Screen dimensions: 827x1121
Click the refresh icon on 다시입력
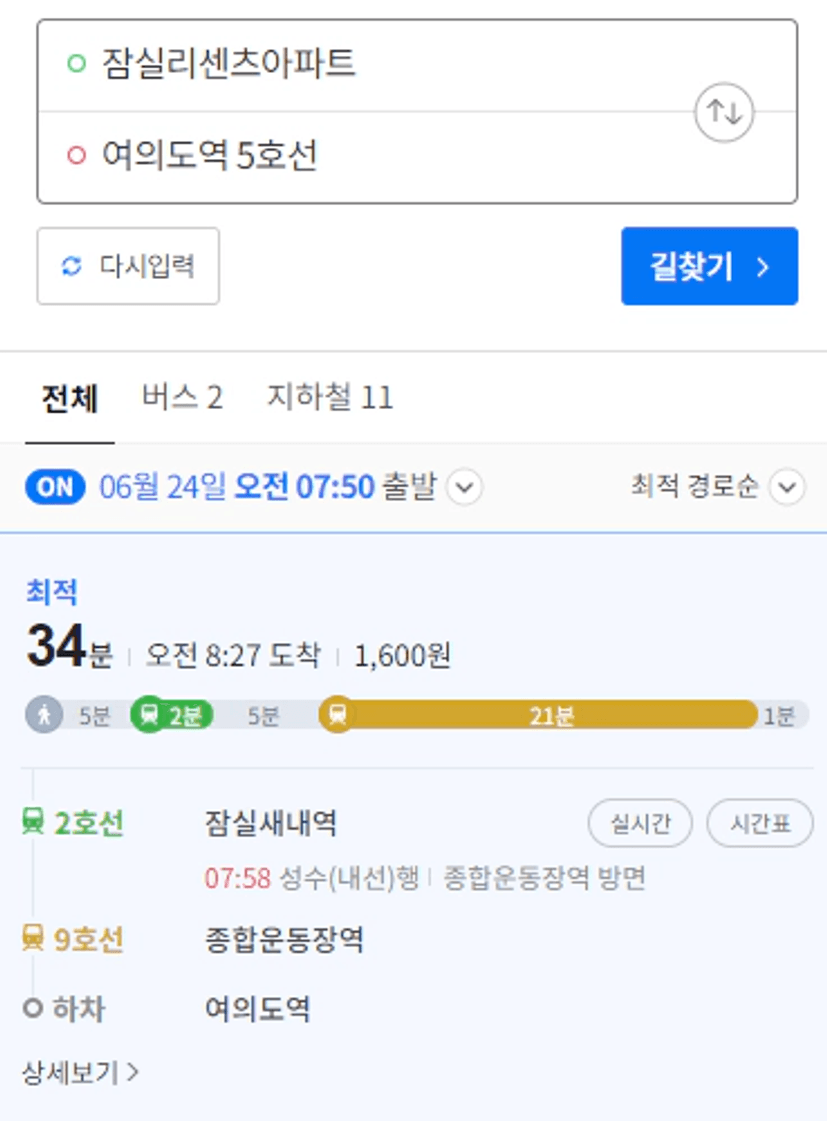tap(71, 266)
